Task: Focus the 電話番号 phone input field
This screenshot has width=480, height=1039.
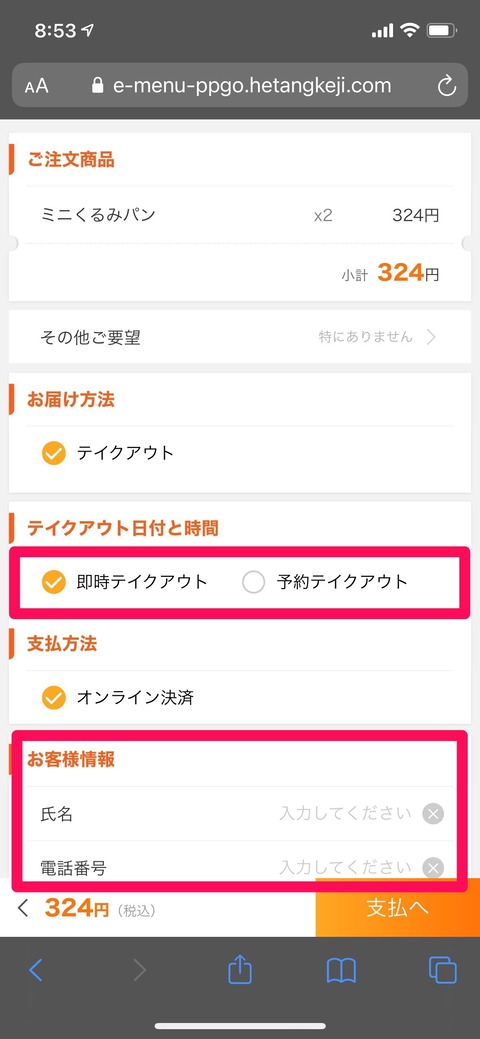Action: pyautogui.click(x=240, y=867)
